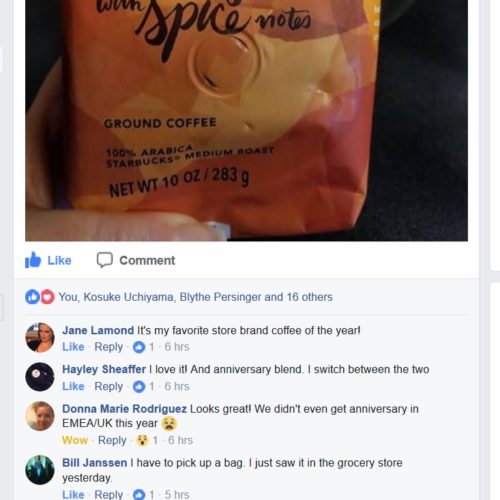The width and height of the screenshot is (500, 500).
Task: Show the '16 others' who reacted
Action: coord(310,297)
